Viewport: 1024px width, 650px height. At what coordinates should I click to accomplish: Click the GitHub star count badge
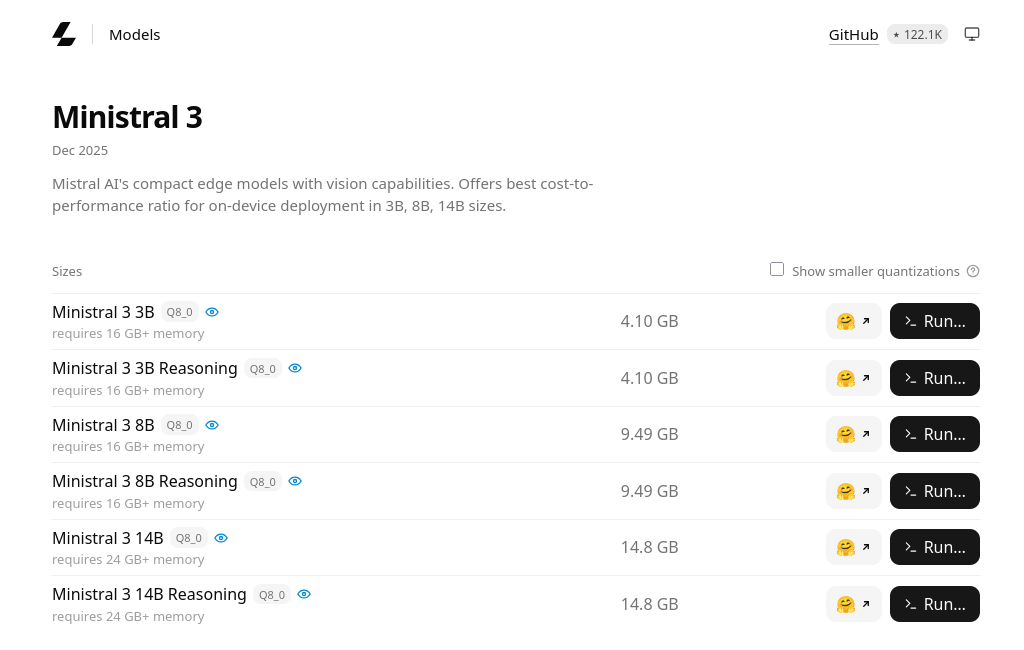[x=917, y=35]
